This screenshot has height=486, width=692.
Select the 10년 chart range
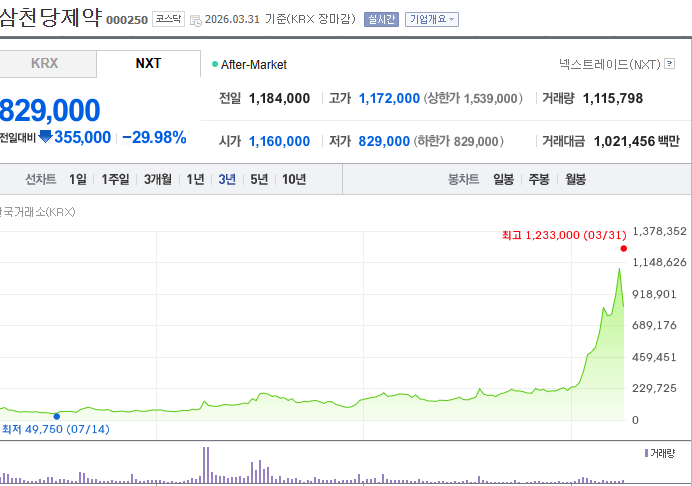click(x=294, y=179)
